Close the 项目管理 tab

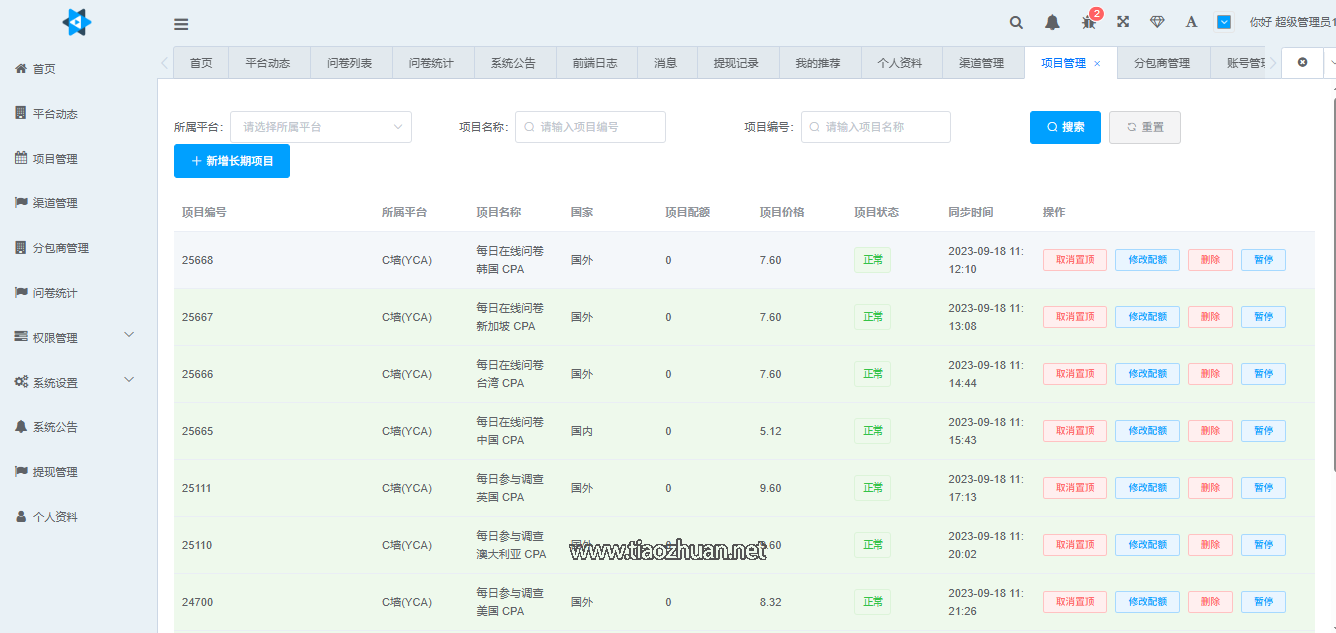[1097, 63]
